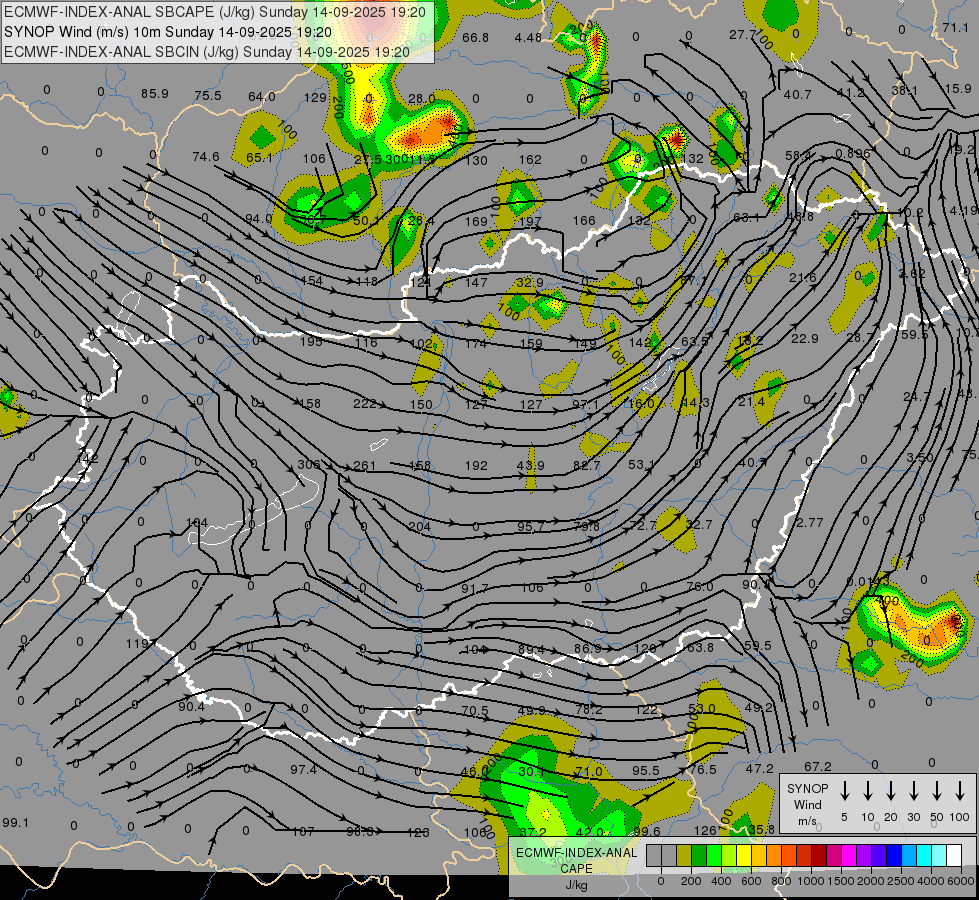The height and width of the screenshot is (900, 979).
Task: Click the 67.2 value above wind legend
Action: (x=818, y=766)
